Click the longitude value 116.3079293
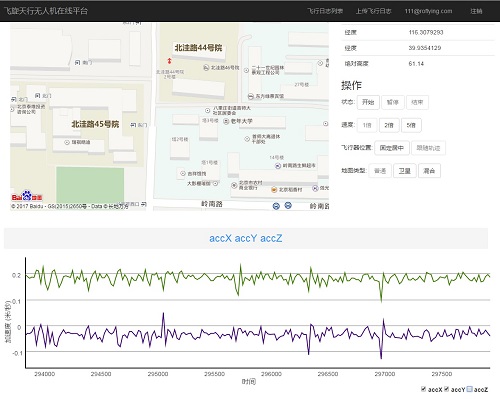The height and width of the screenshot is (399, 500). coord(426,32)
